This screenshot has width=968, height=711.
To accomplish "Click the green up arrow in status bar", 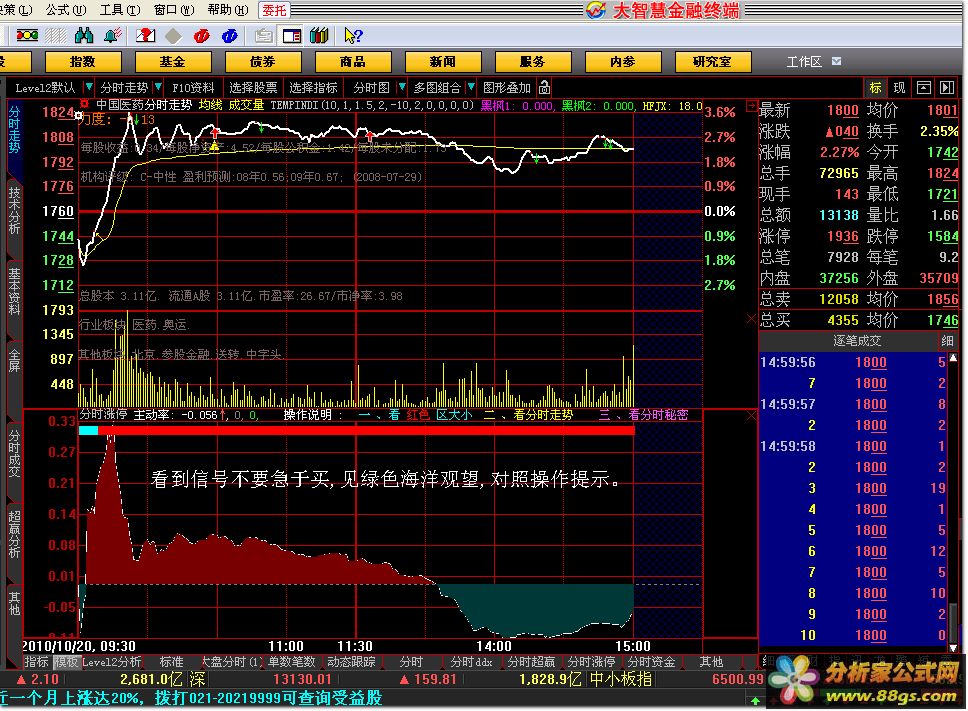I will click(x=755, y=701).
